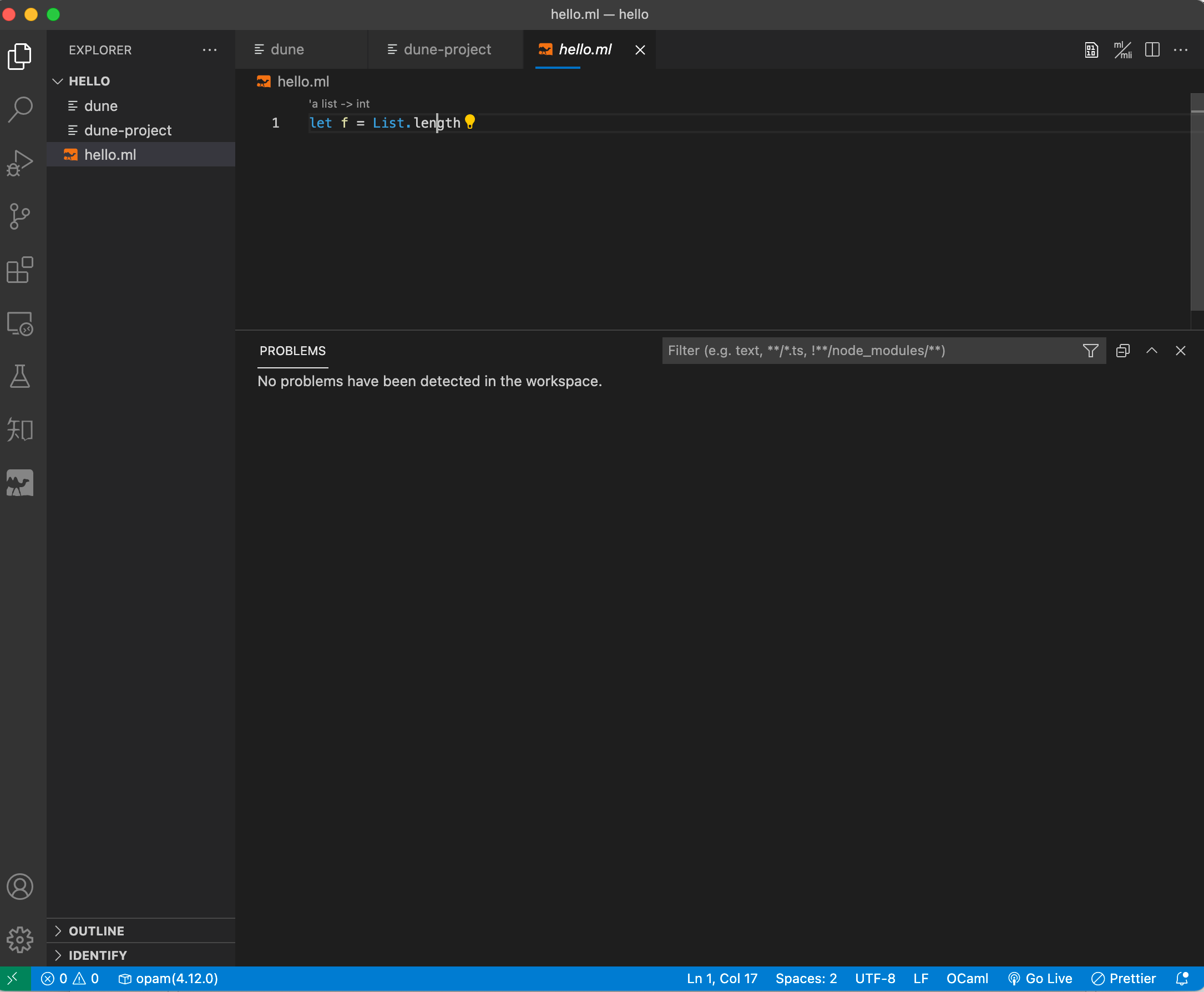Open Run and Debug view
Viewport: 1204px width, 992px height.
pyautogui.click(x=20, y=163)
